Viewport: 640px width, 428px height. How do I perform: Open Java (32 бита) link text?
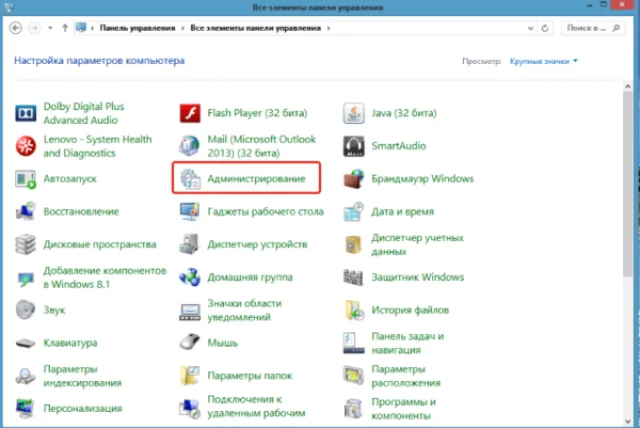coord(404,113)
